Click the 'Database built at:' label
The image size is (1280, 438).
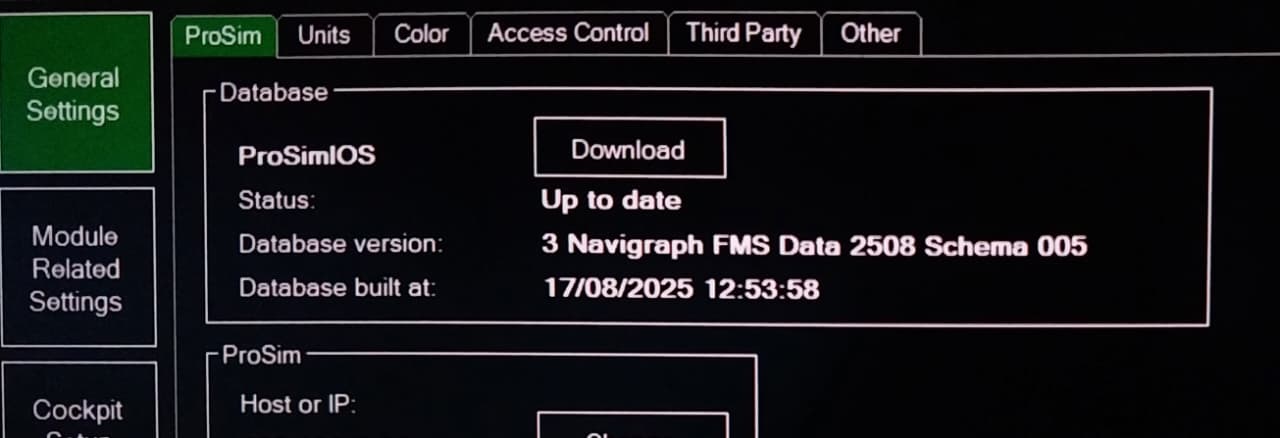[x=337, y=288]
